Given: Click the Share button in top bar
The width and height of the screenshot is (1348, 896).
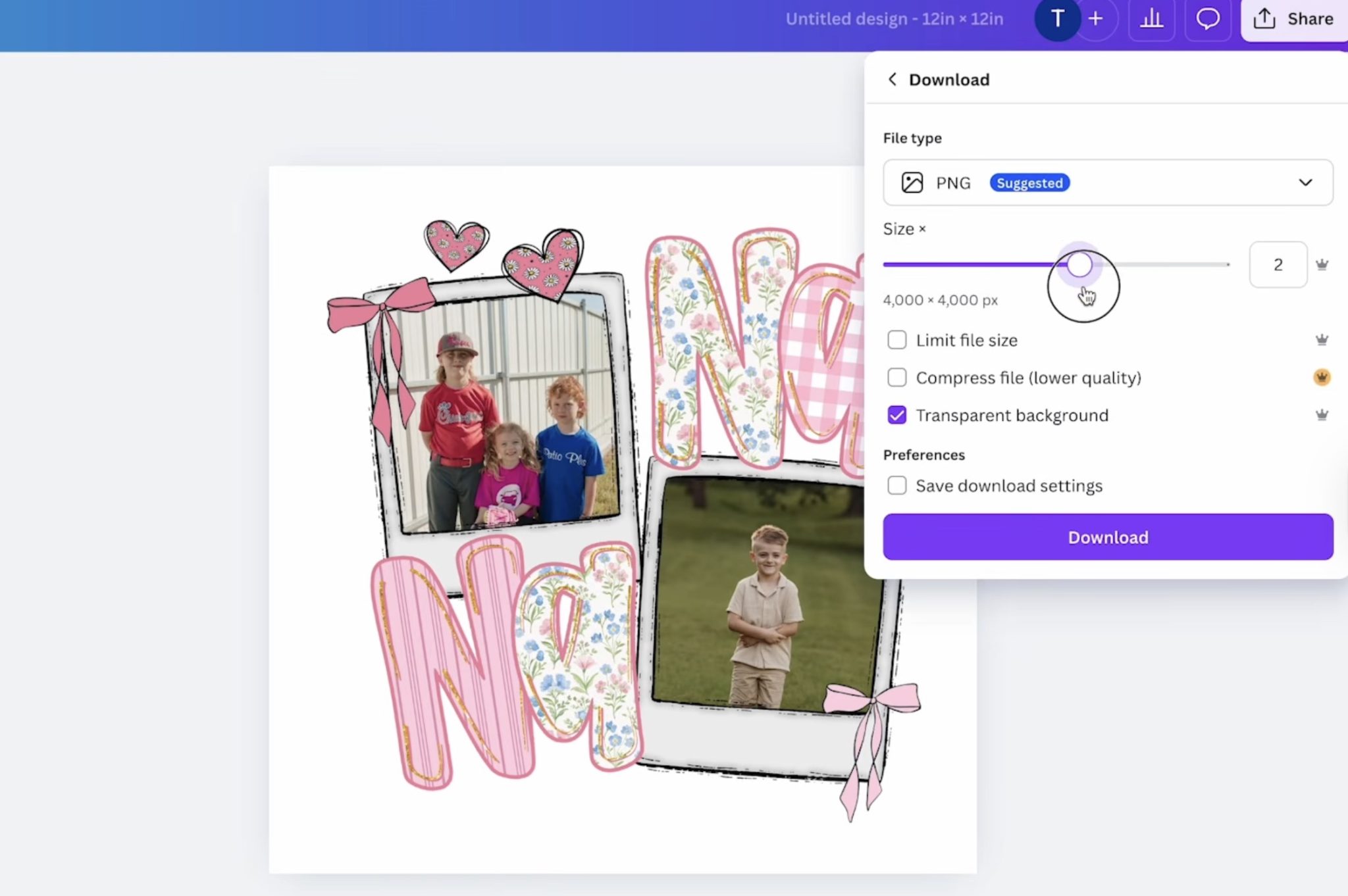Looking at the screenshot, I should (1293, 19).
